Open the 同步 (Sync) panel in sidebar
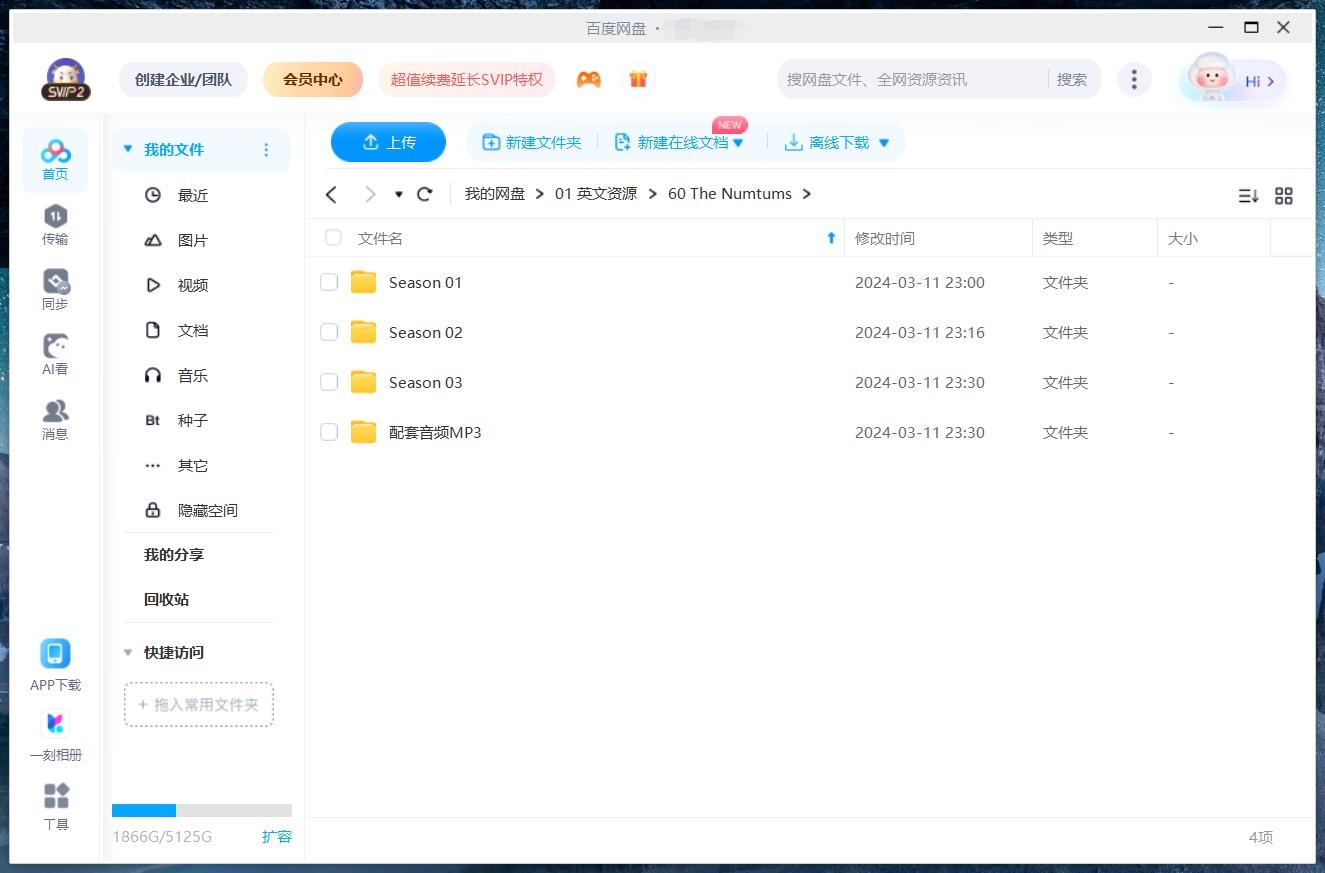This screenshot has height=873, width=1325. [55, 289]
